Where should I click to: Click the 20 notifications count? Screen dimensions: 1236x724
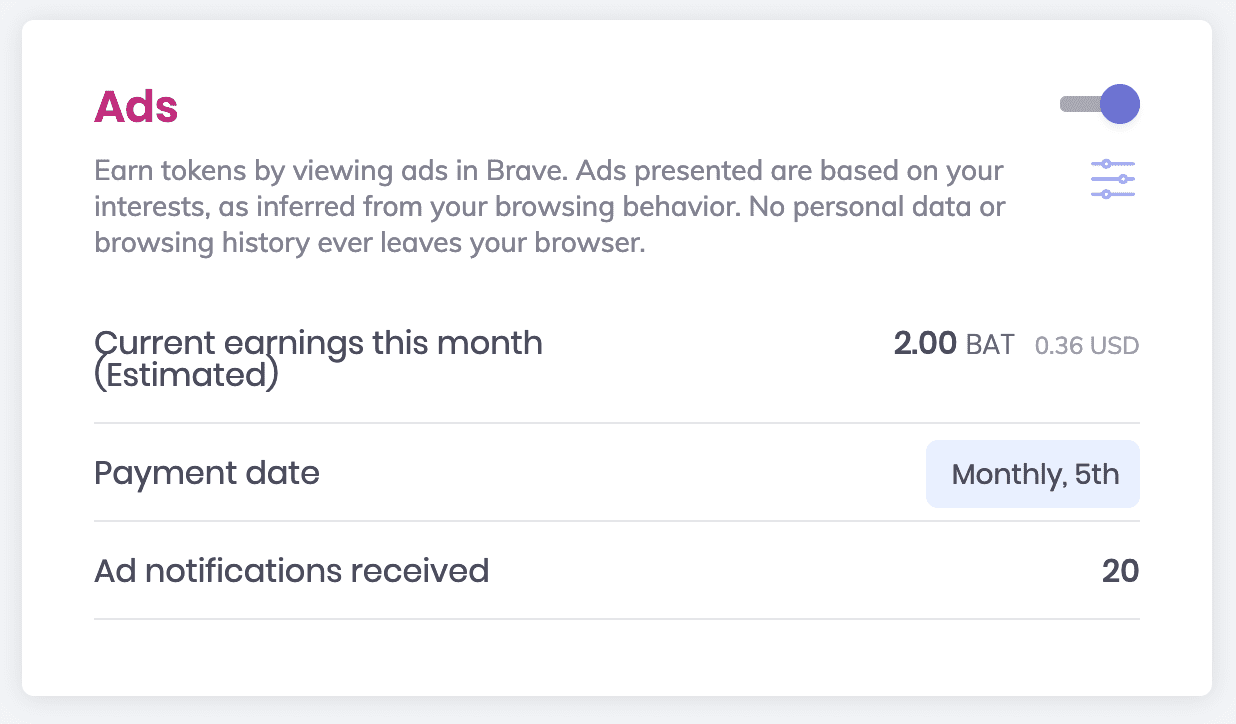coord(1121,571)
